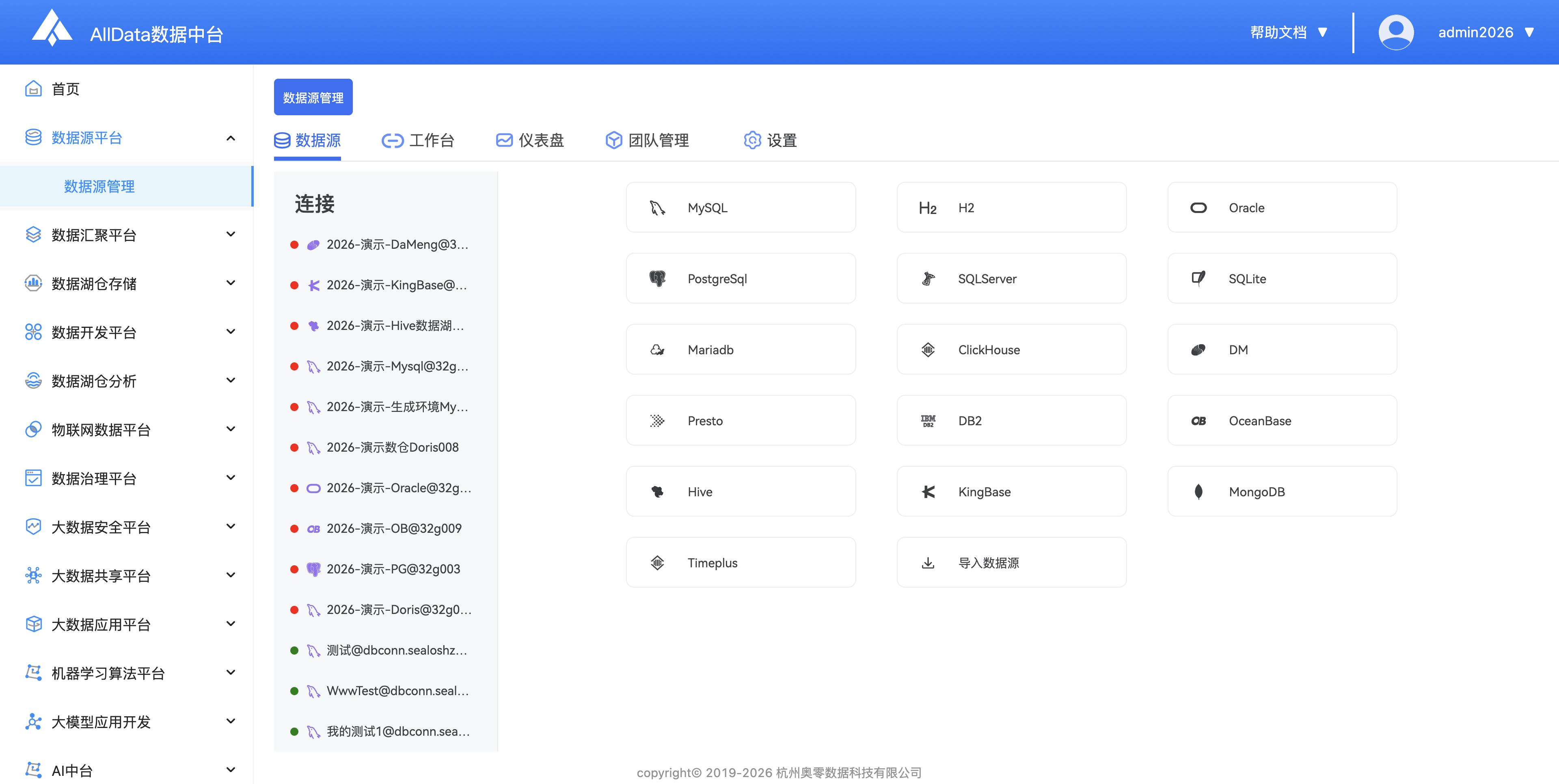
Task: Select connection WwwTest@dbconn.seal…
Action: point(386,690)
